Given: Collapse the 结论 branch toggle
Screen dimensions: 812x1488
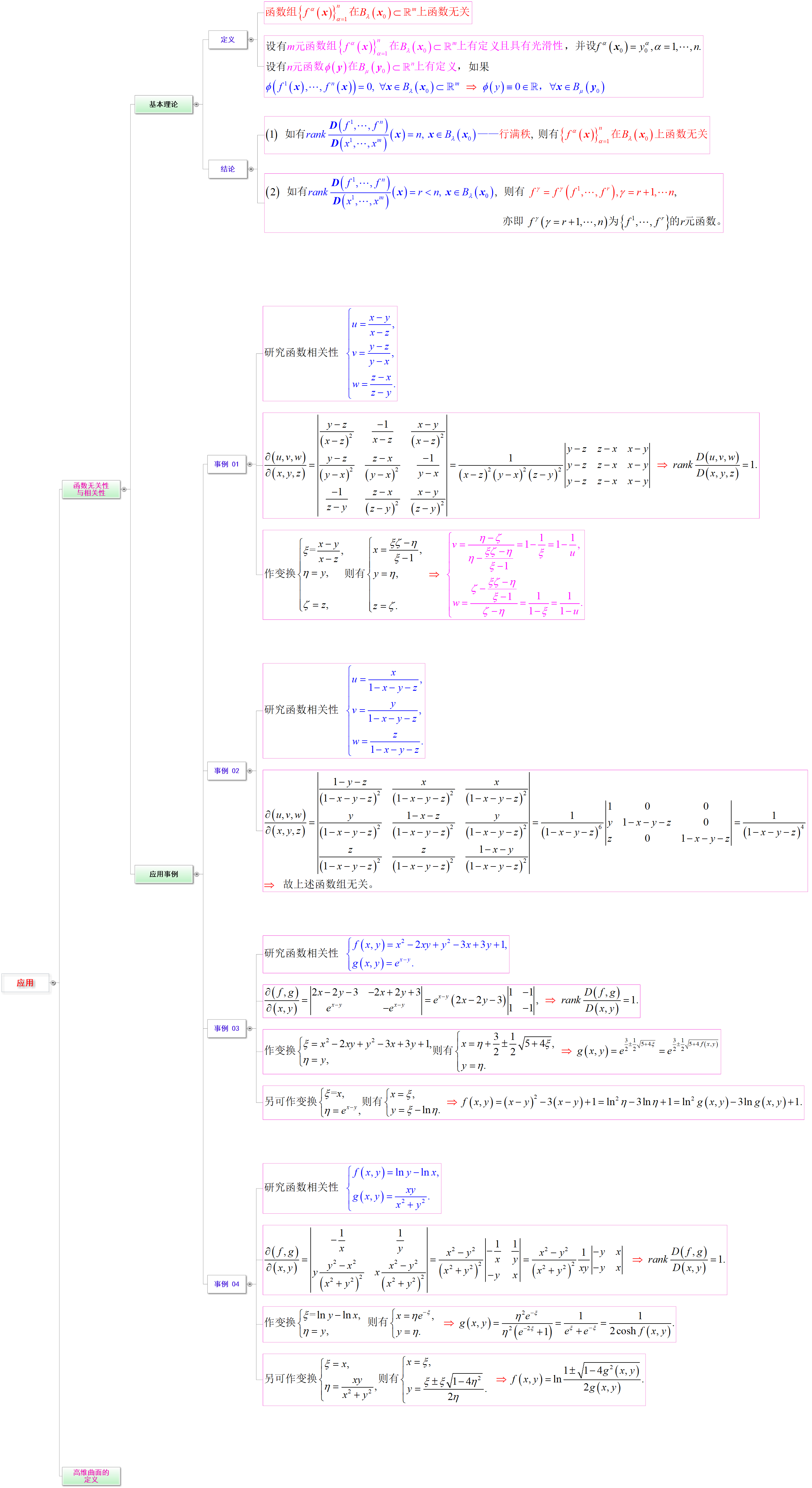Looking at the screenshot, I should pos(251,169).
